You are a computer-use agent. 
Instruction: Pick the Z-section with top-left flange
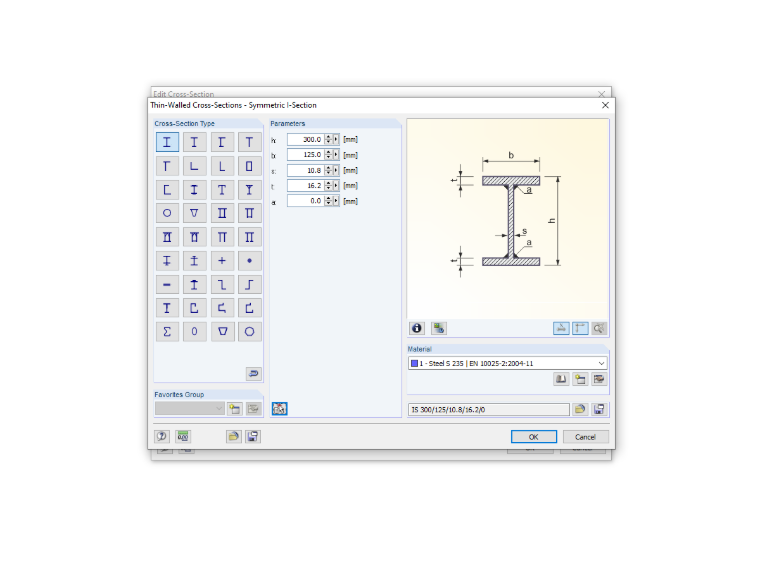[x=222, y=285]
